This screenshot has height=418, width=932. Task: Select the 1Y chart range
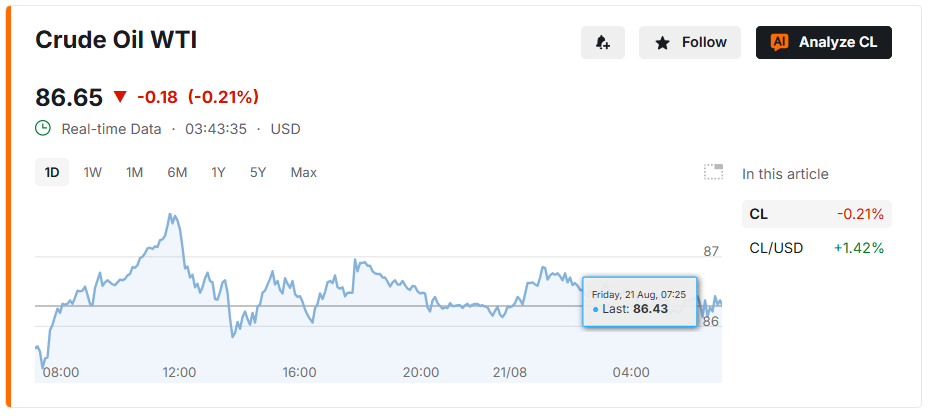[218, 172]
